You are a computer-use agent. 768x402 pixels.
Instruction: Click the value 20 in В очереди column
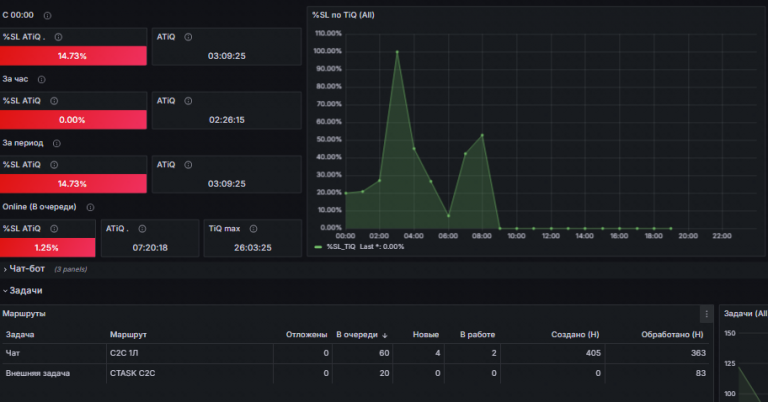pos(384,373)
